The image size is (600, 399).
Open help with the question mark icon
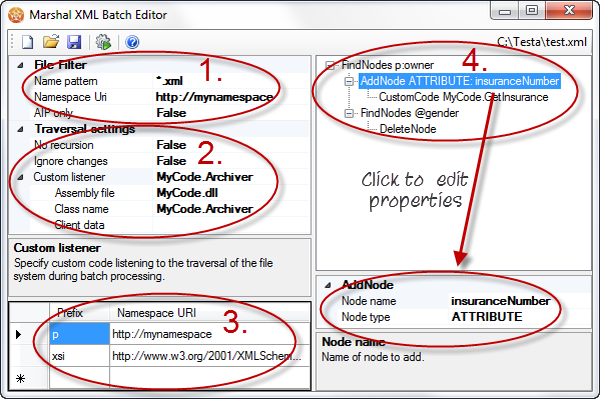pyautogui.click(x=132, y=42)
